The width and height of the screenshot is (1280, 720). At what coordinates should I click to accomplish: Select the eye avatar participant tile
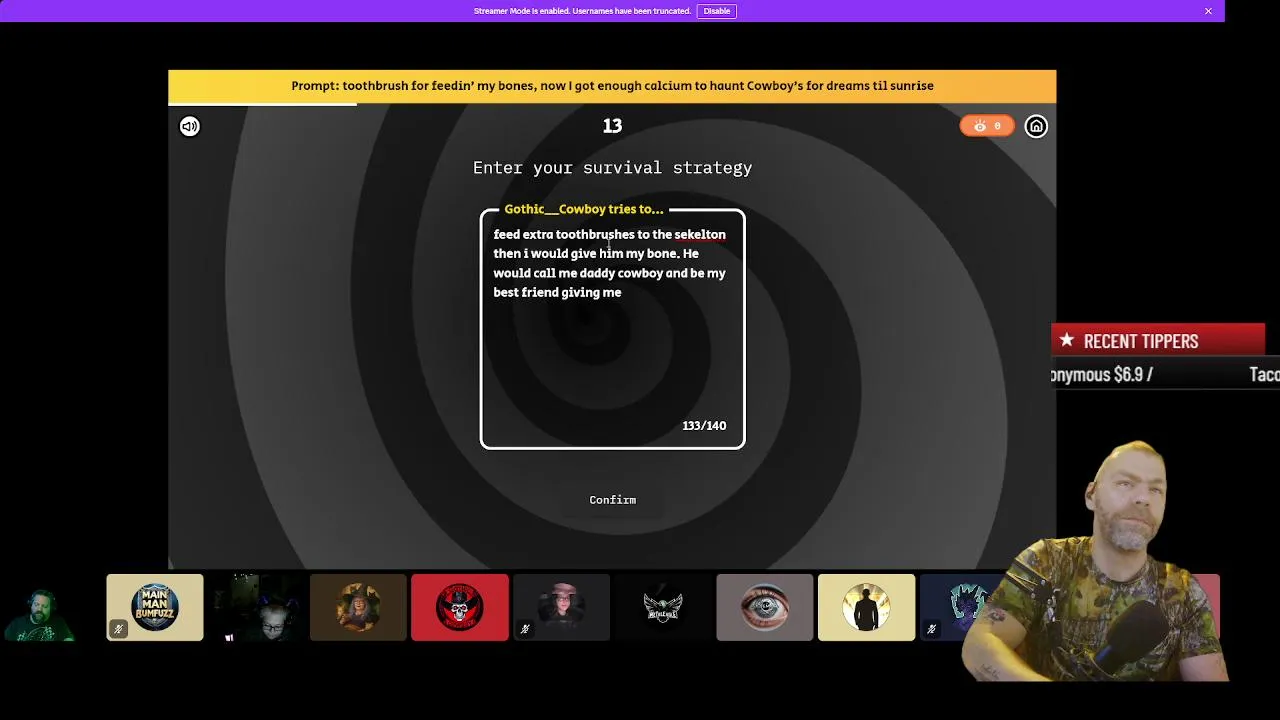pyautogui.click(x=765, y=607)
